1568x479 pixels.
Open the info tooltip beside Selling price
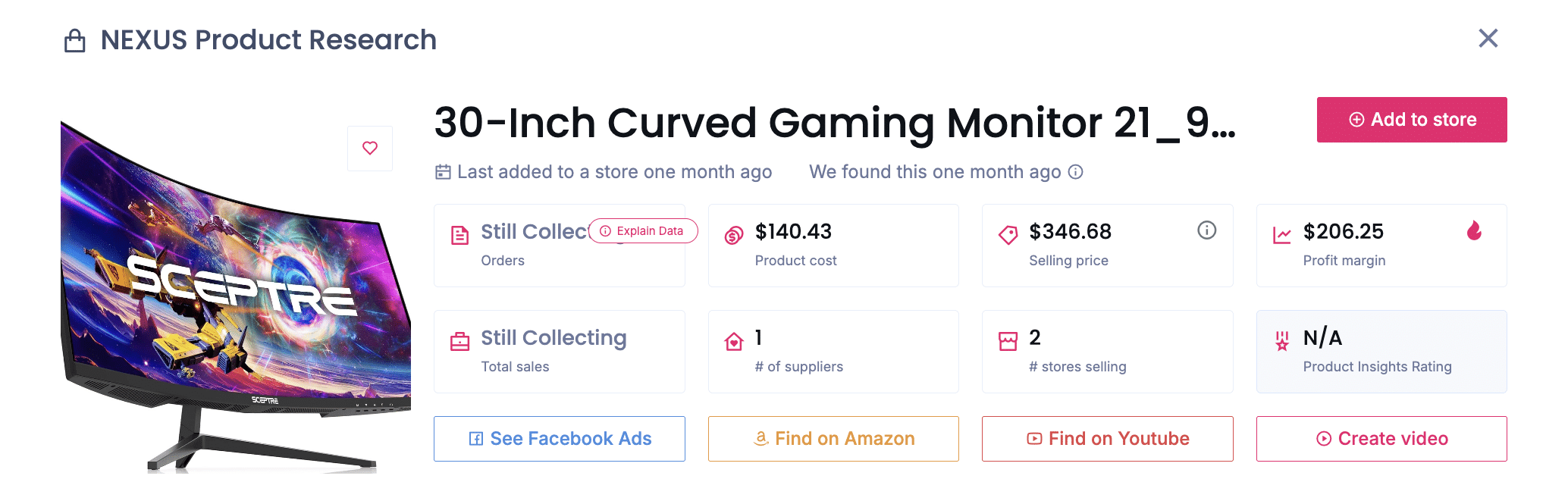(1207, 231)
